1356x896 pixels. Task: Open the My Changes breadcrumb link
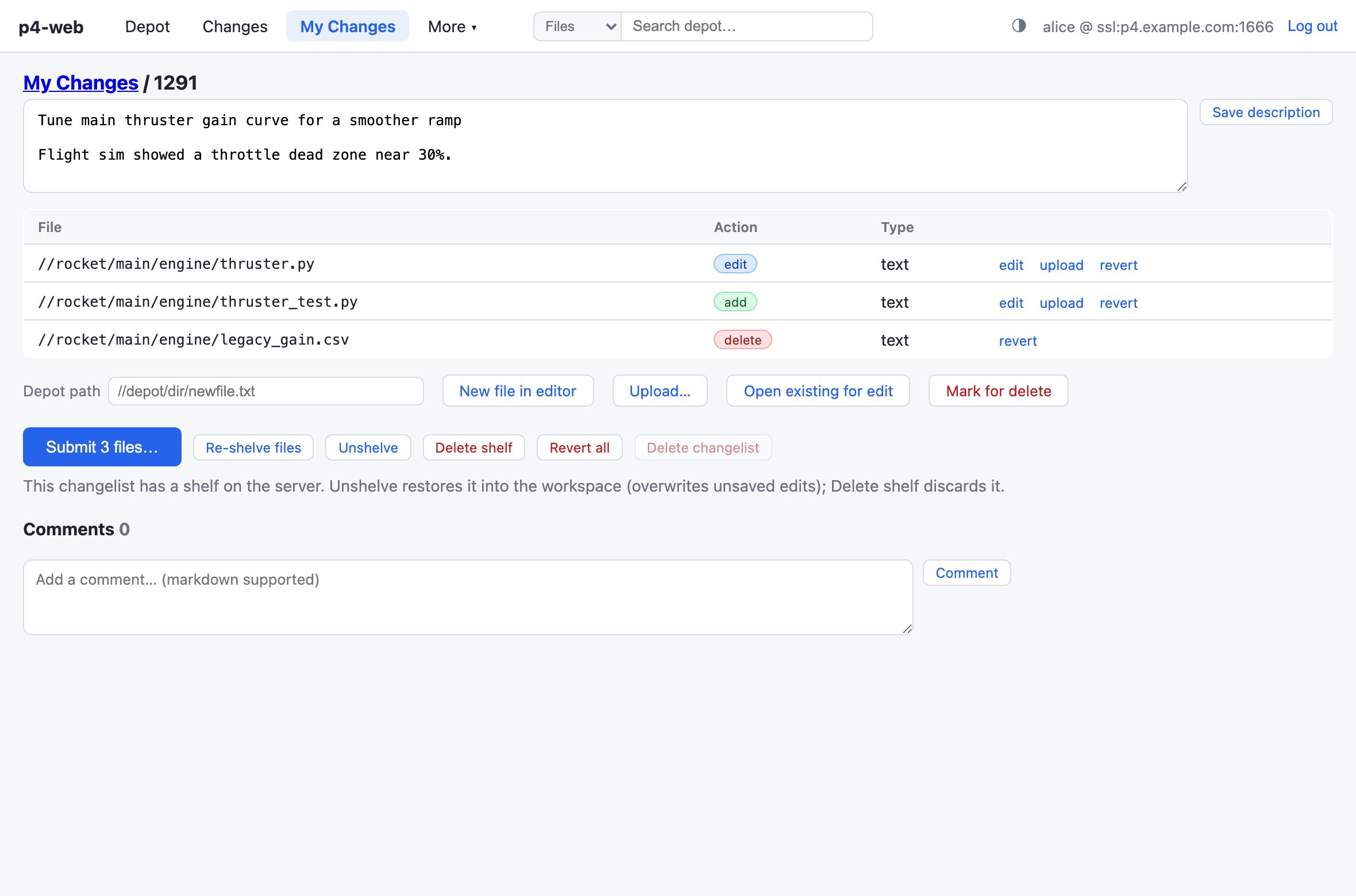coord(80,83)
